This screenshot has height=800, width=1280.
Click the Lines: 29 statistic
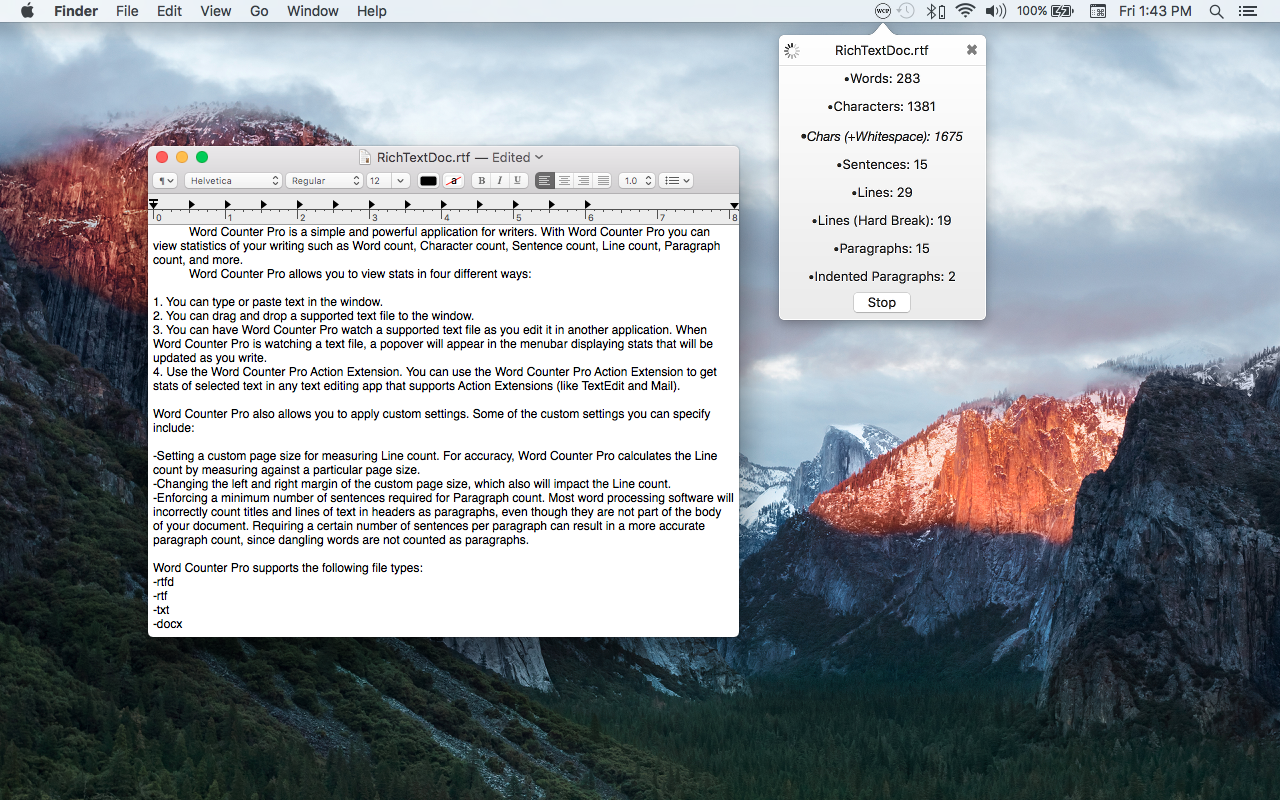[x=882, y=192]
